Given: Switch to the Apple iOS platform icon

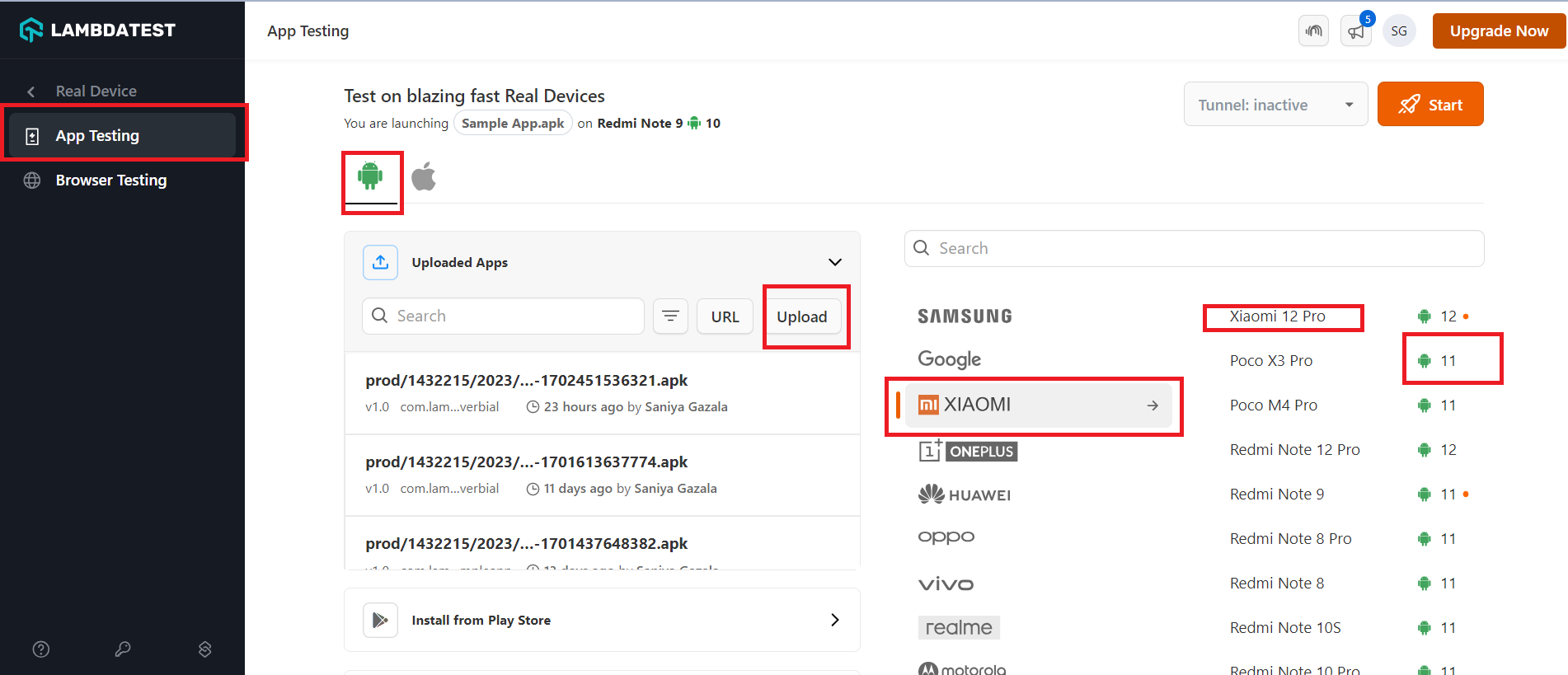Looking at the screenshot, I should coord(424,176).
